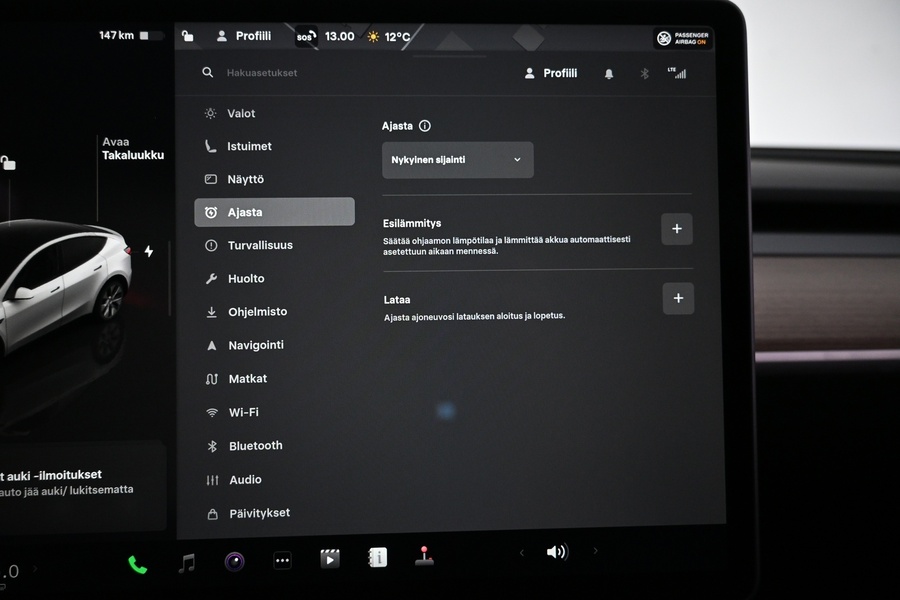
Task: Tap the charging bolt icon near car
Action: [x=149, y=252]
